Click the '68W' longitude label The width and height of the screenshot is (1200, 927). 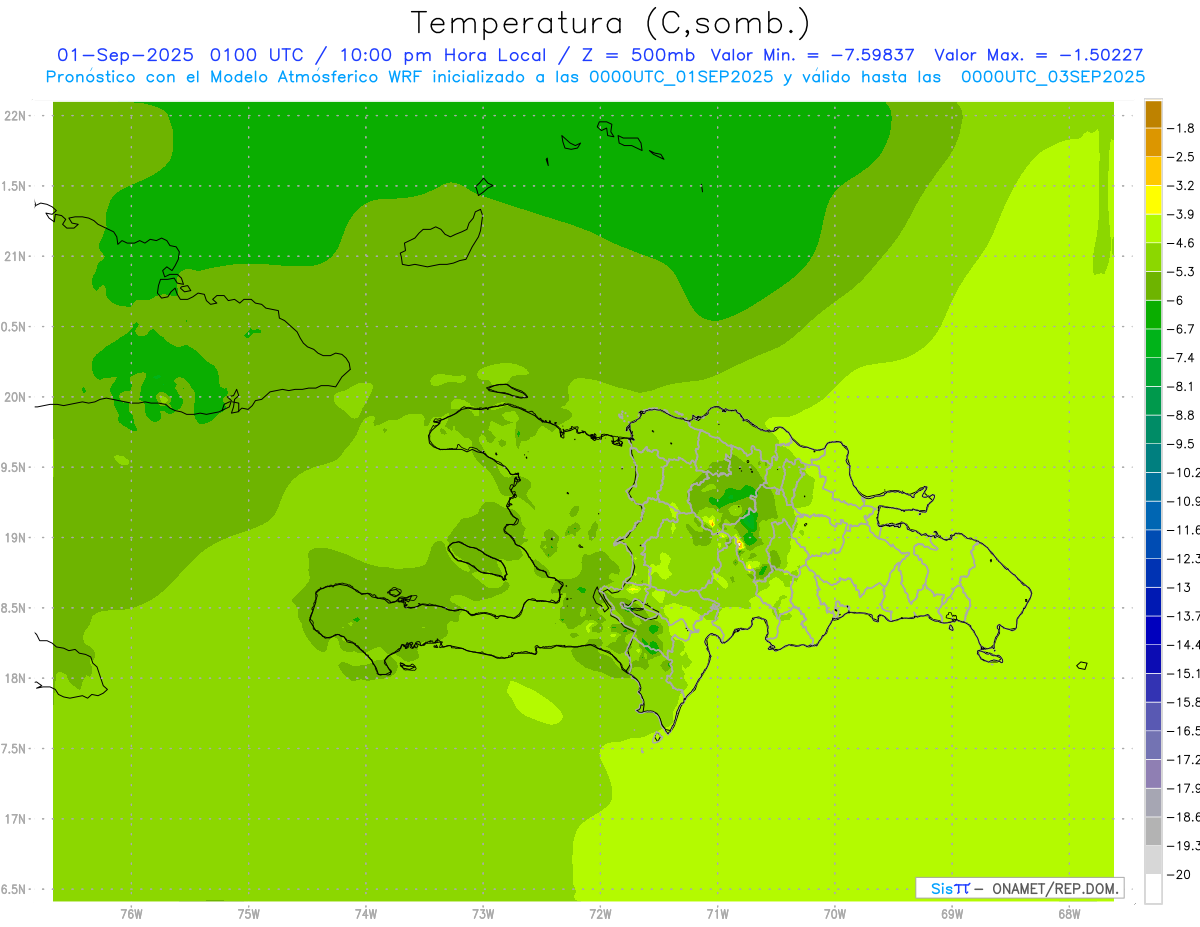1069,913
